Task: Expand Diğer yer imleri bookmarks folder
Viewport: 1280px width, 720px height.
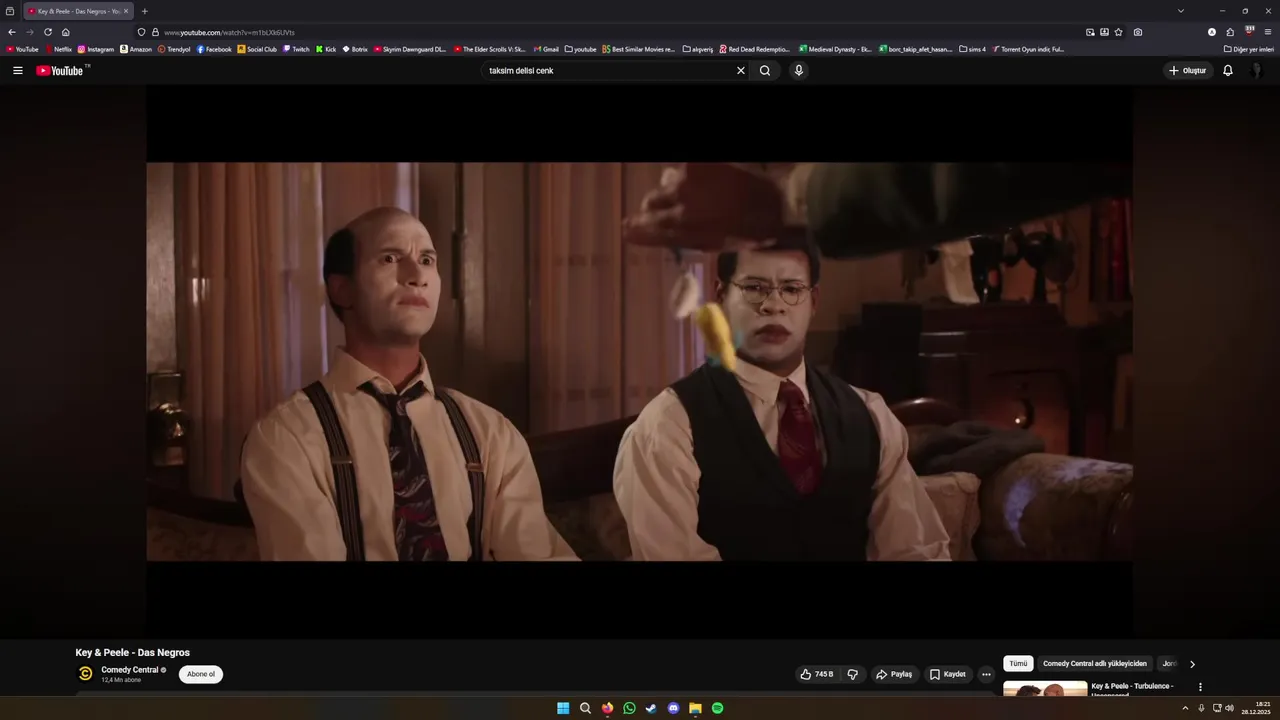Action: coord(1249,49)
